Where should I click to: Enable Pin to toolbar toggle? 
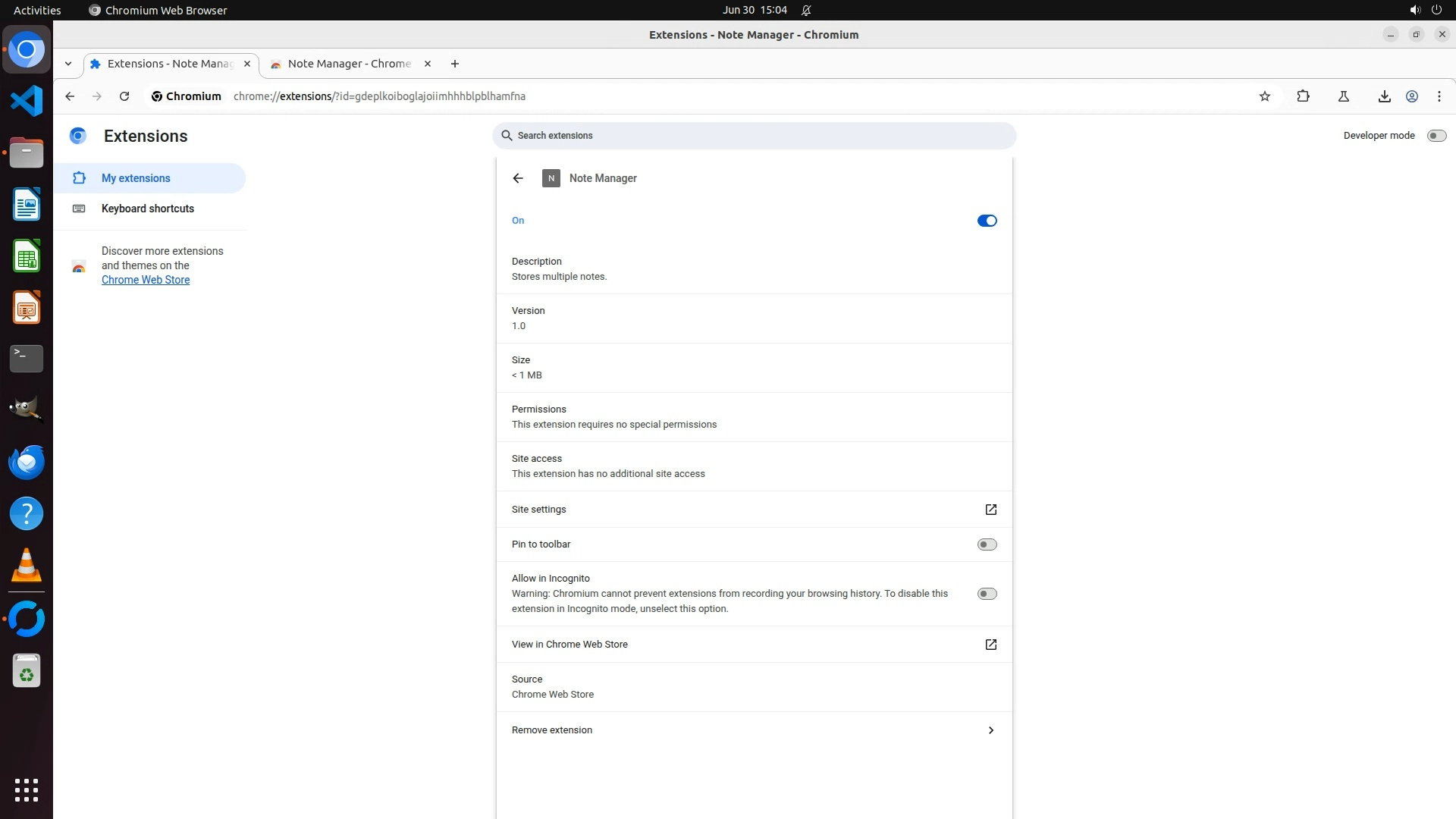tap(987, 544)
